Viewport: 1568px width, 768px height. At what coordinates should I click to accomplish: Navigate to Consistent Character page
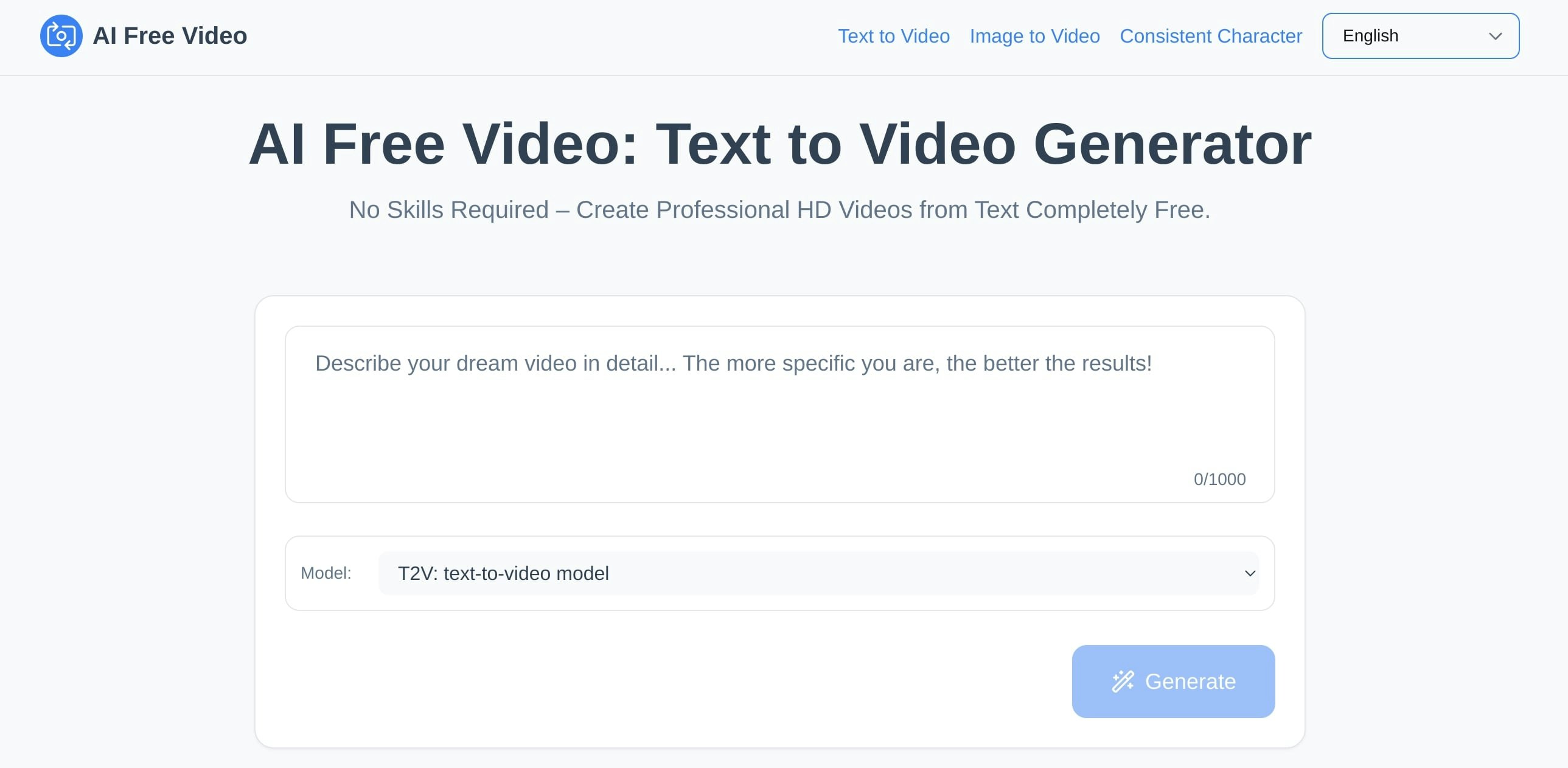coord(1210,37)
